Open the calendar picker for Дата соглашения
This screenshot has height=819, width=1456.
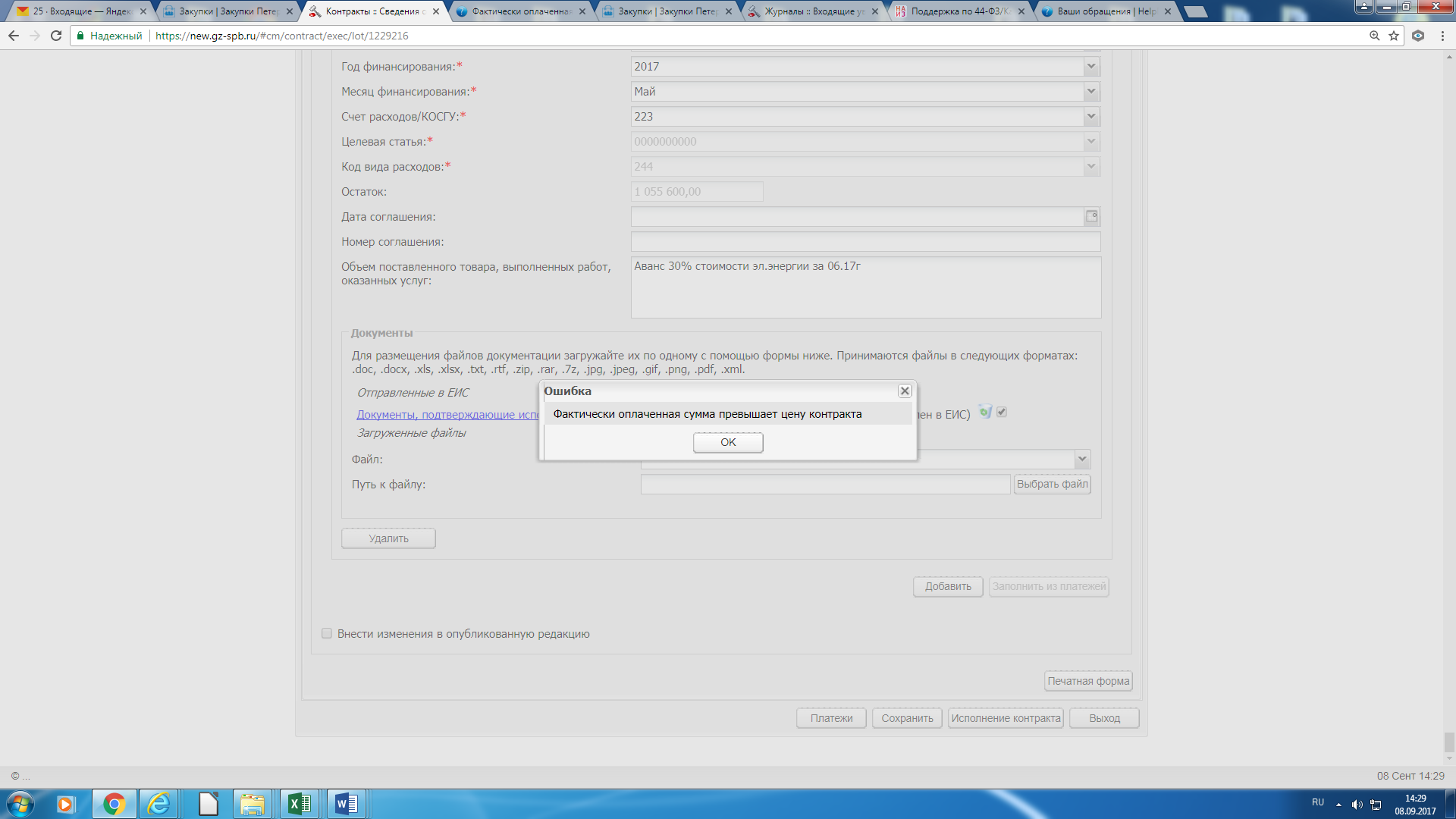1091,217
